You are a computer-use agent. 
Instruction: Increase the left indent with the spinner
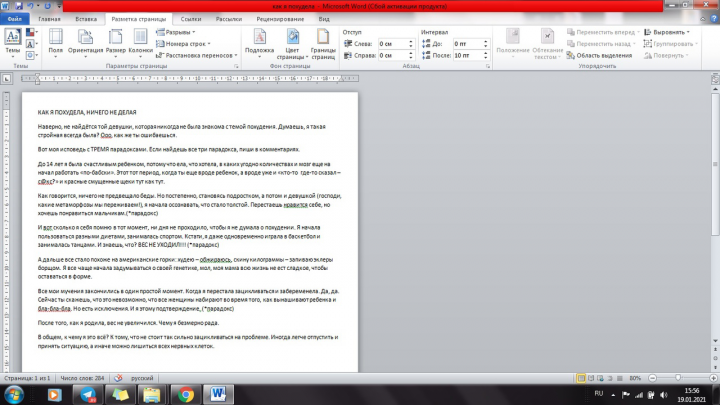click(x=411, y=41)
